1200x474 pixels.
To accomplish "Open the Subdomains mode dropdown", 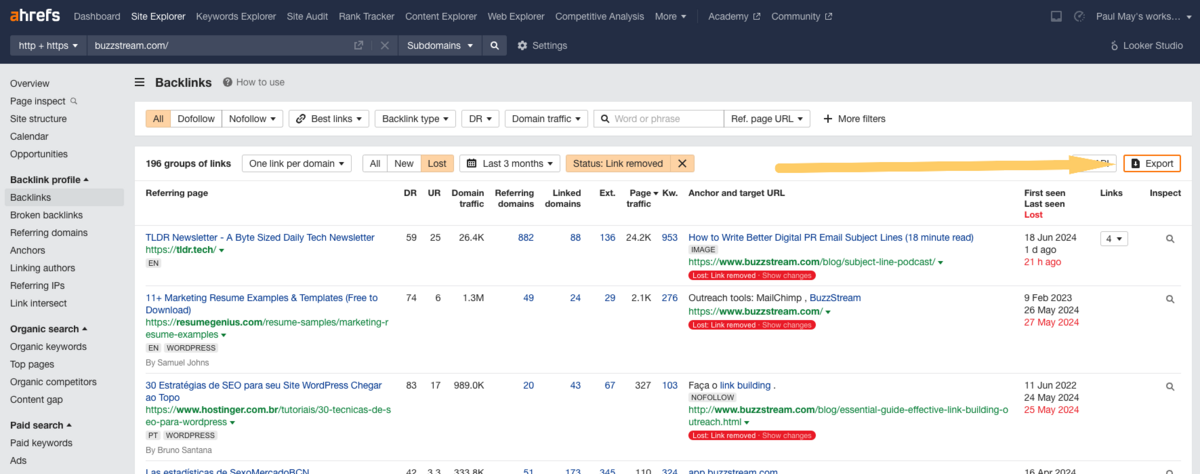I will (439, 46).
